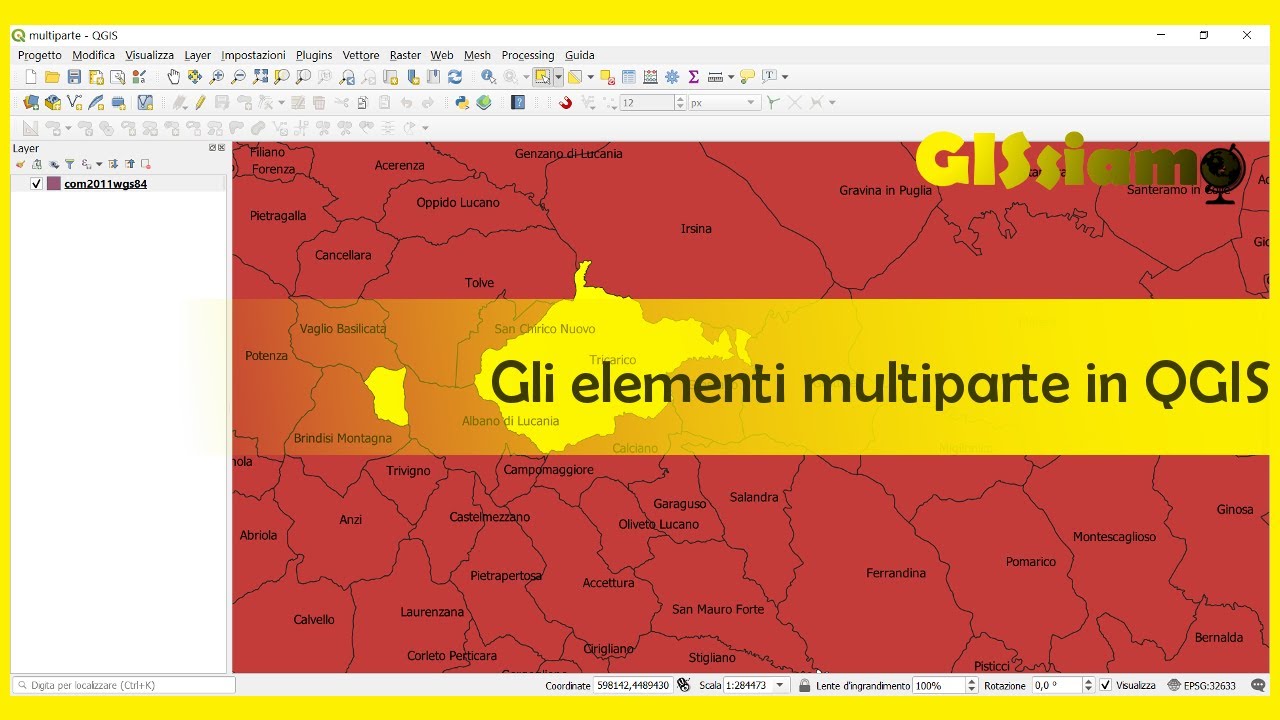
Task: Toggle the Visualizza render checkbox
Action: pyautogui.click(x=1105, y=685)
